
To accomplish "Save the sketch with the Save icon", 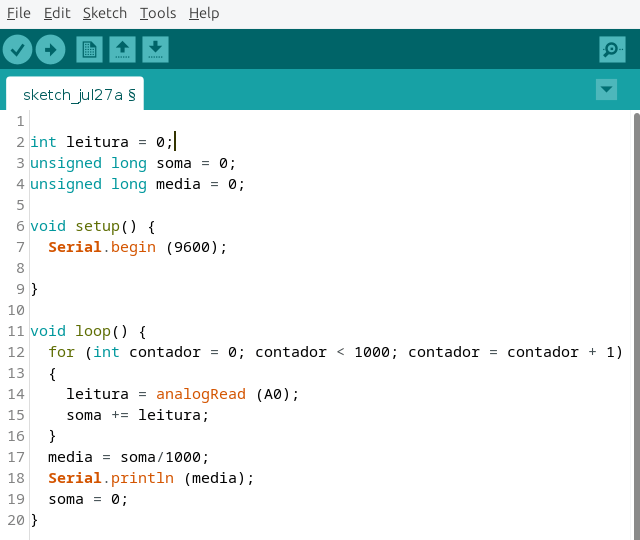I will click(x=155, y=49).
